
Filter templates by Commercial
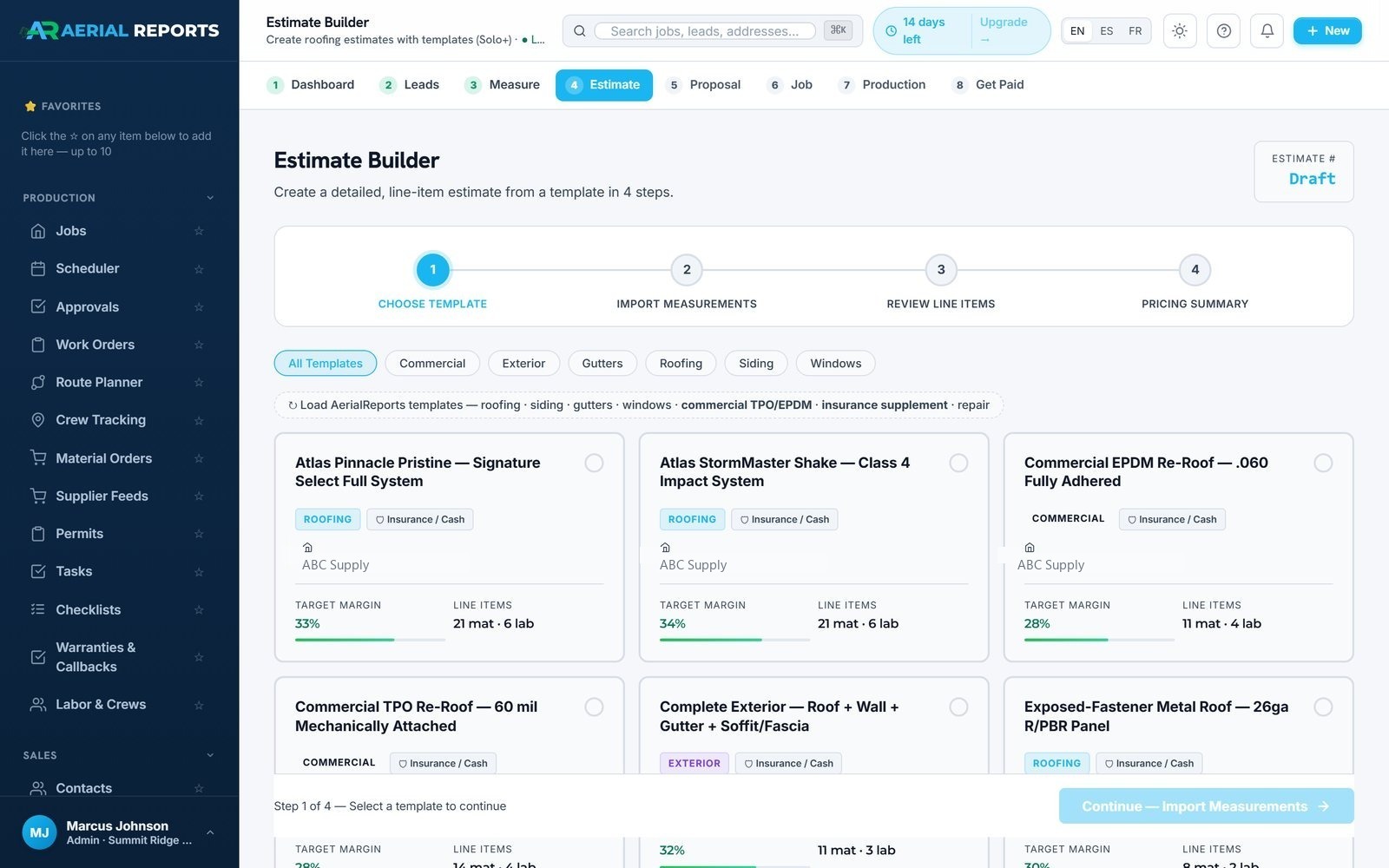coord(432,363)
